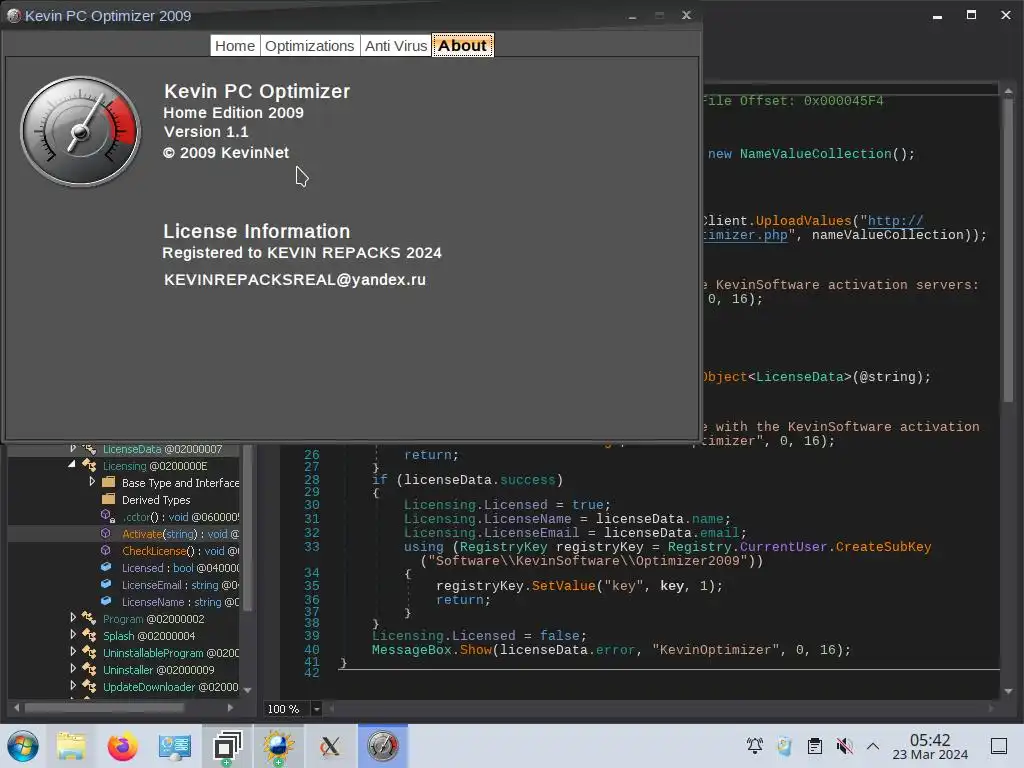The image size is (1024, 768).
Task: Open clipboard tray icon
Action: pyautogui.click(x=814, y=746)
